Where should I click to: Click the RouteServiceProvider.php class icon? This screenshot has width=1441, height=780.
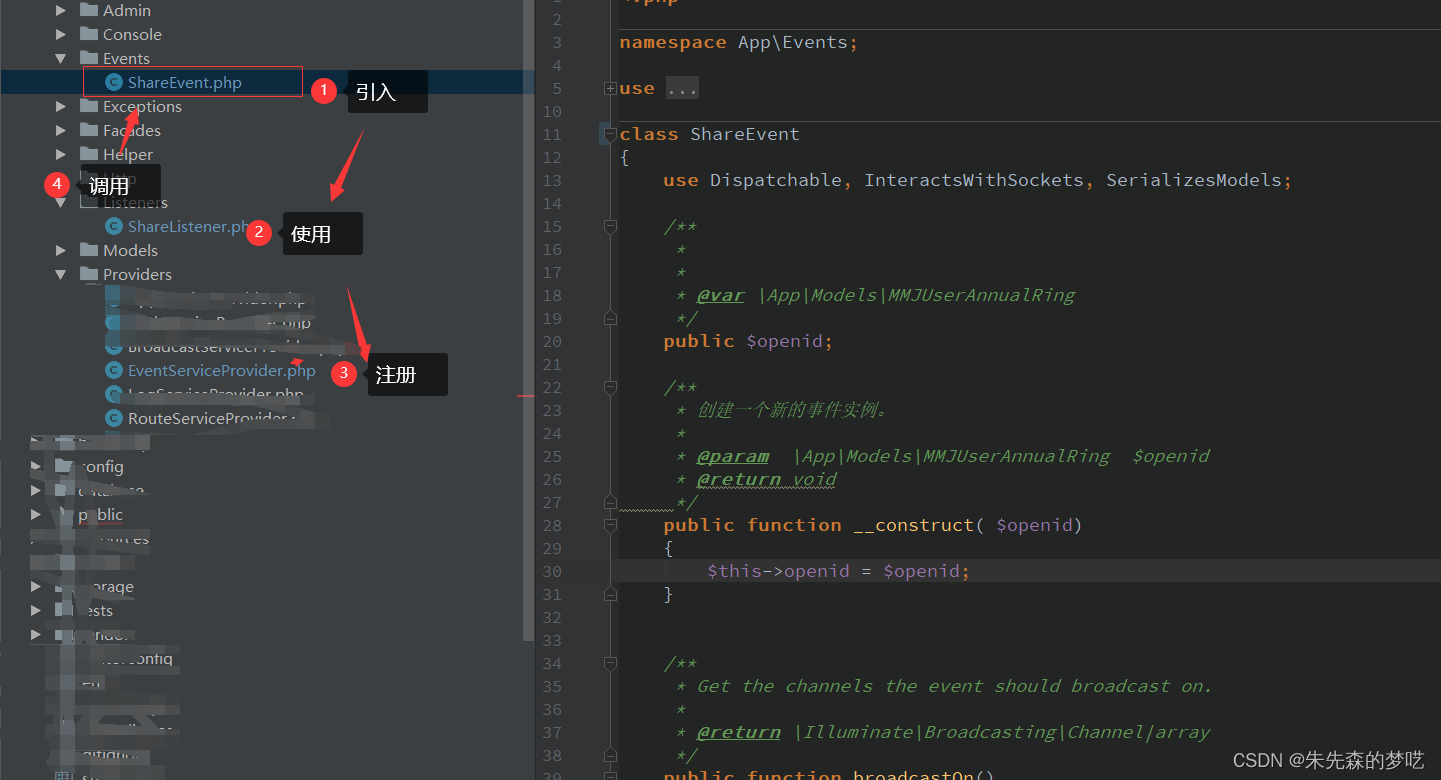114,418
